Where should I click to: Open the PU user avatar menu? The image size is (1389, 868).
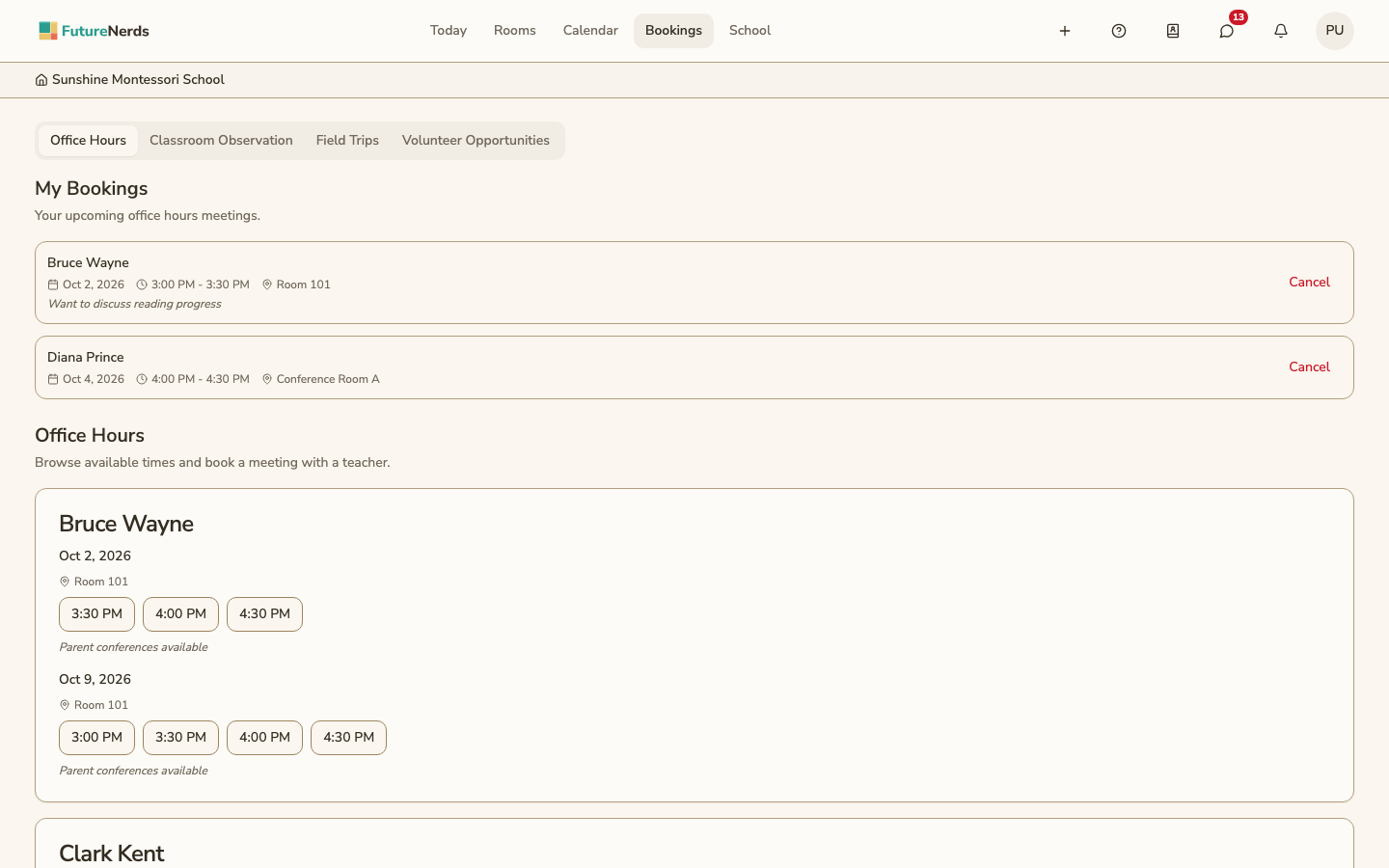tap(1335, 31)
